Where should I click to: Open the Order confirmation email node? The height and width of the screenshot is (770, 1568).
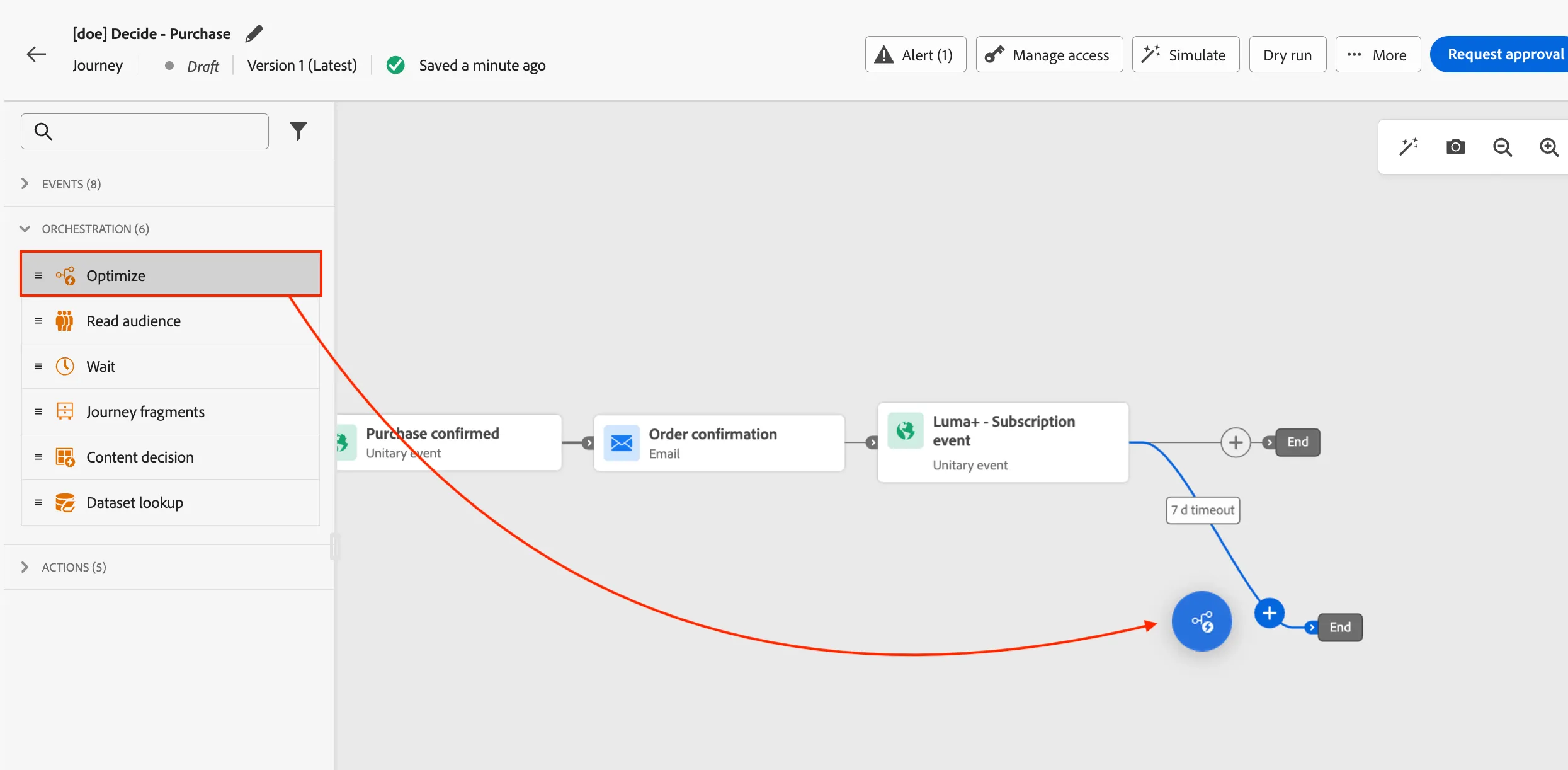719,443
